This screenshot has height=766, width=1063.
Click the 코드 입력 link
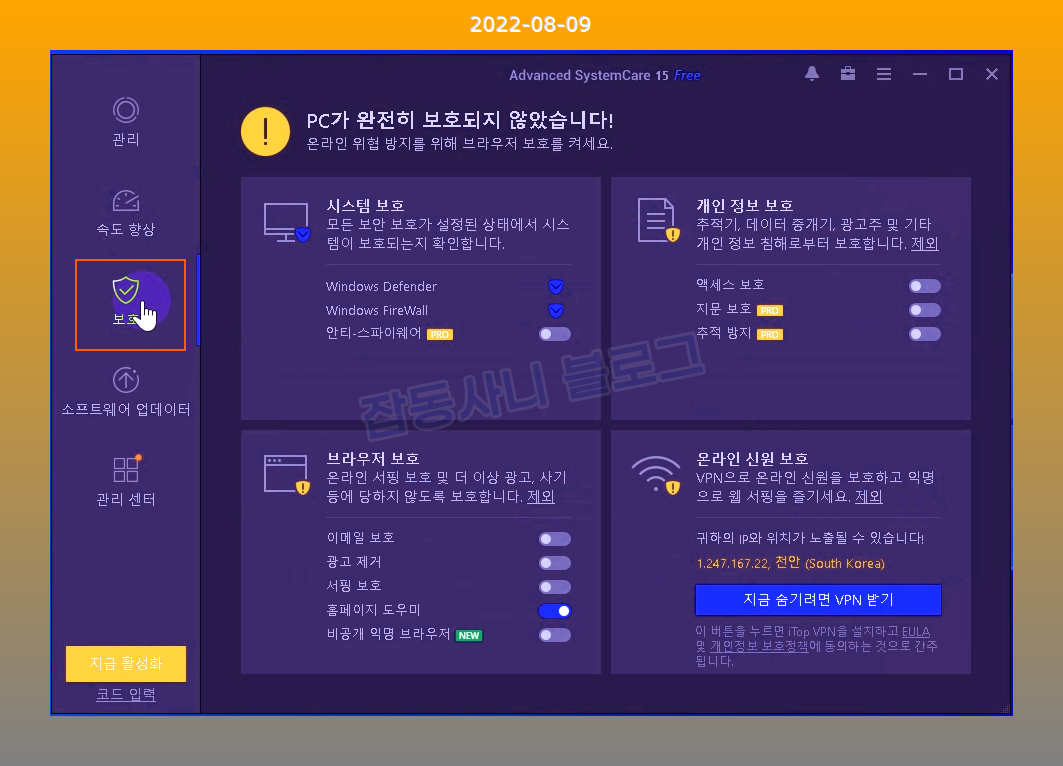click(125, 694)
